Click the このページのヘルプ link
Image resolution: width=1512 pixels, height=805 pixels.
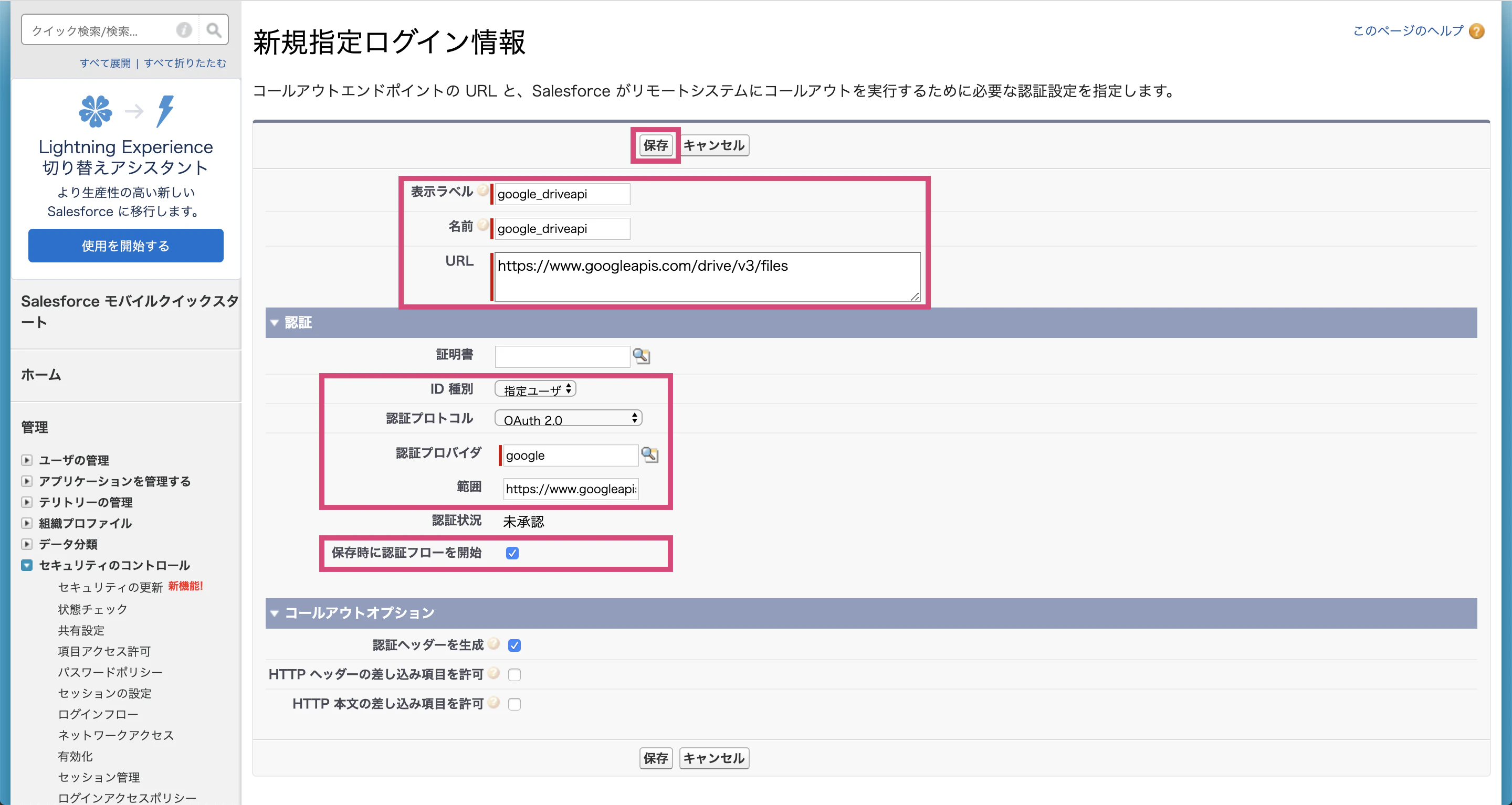tap(1408, 30)
